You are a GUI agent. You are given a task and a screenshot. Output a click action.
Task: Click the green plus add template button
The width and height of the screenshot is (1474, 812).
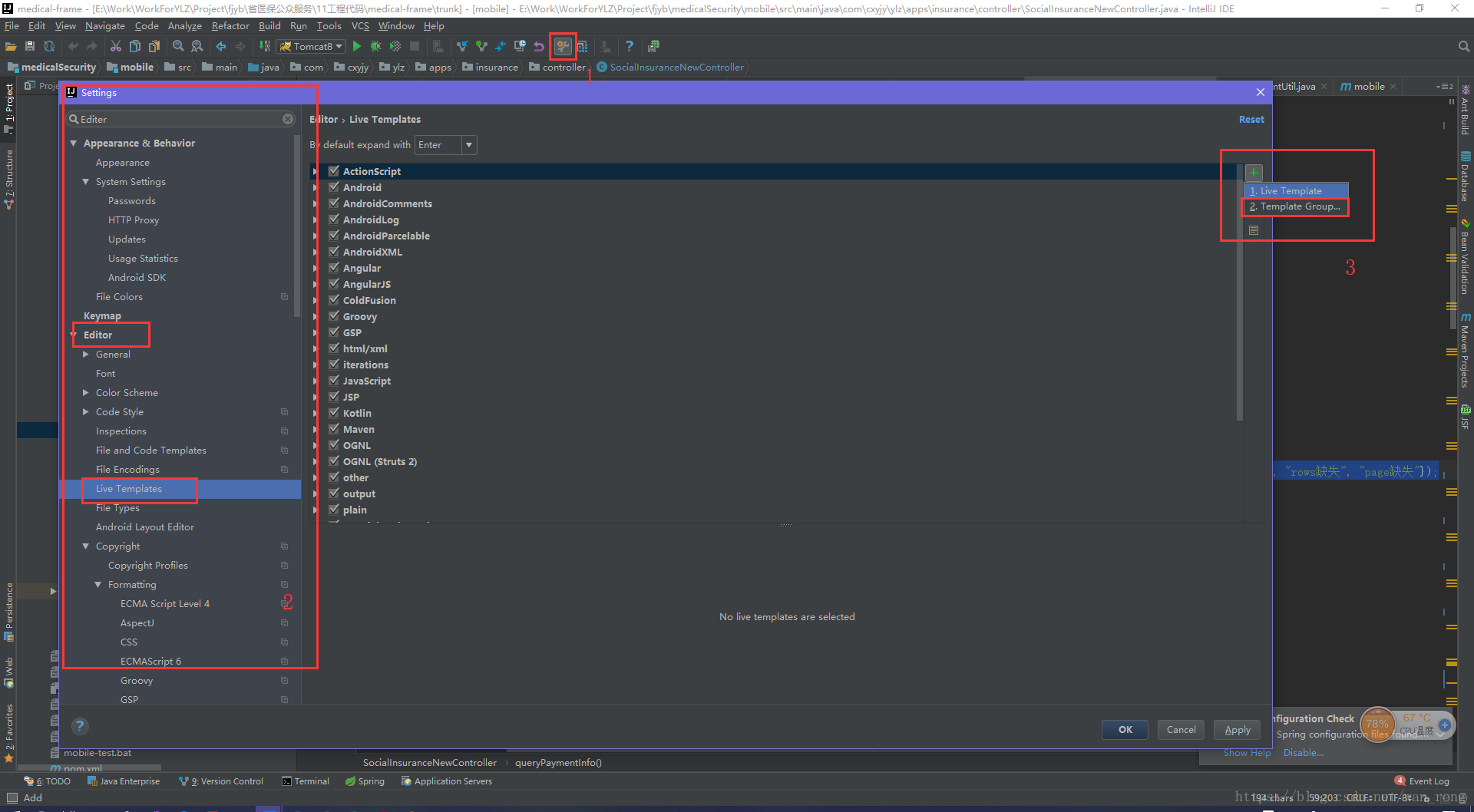(x=1254, y=173)
